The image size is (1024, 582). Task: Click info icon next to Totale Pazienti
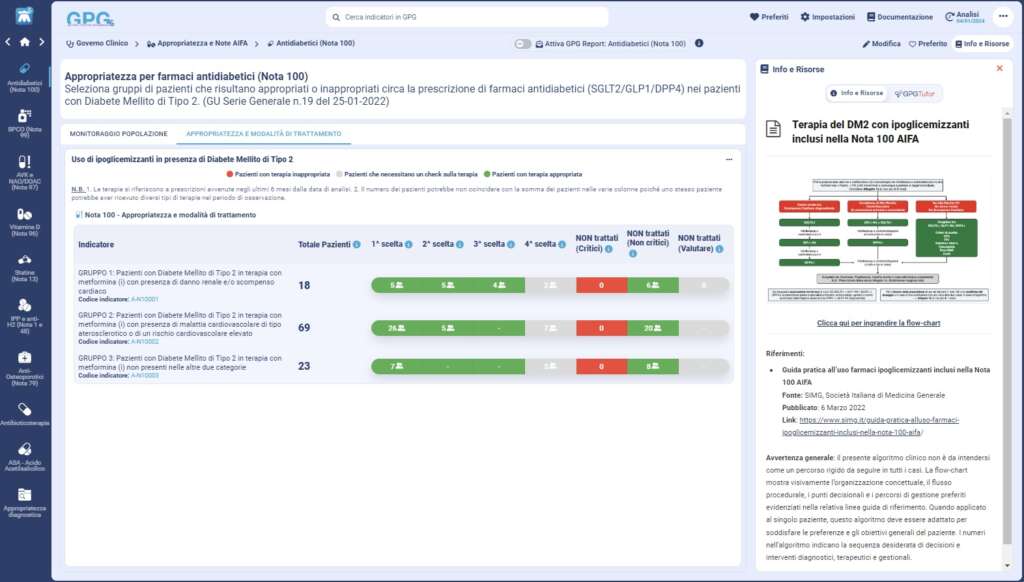tap(357, 245)
